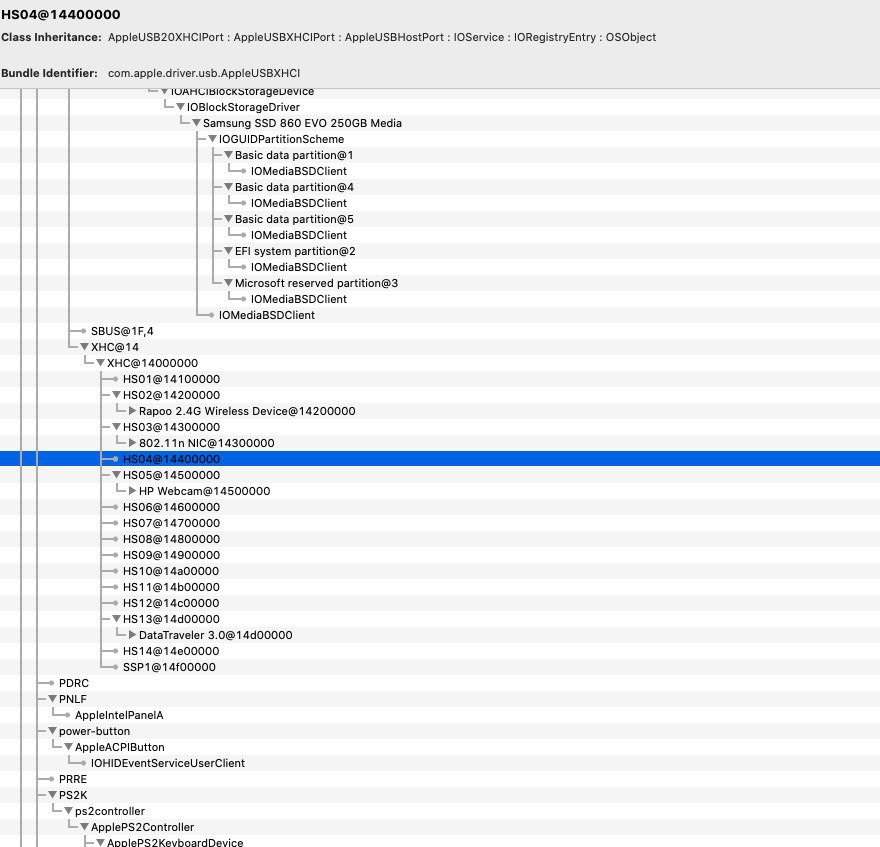Collapse the HS05@14500000 port

point(116,474)
